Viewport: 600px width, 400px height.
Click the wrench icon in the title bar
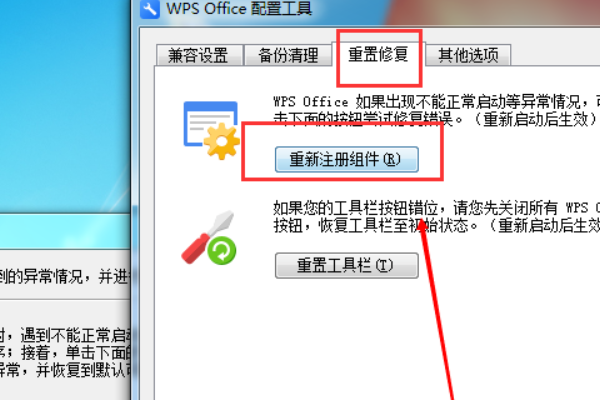pyautogui.click(x=150, y=9)
